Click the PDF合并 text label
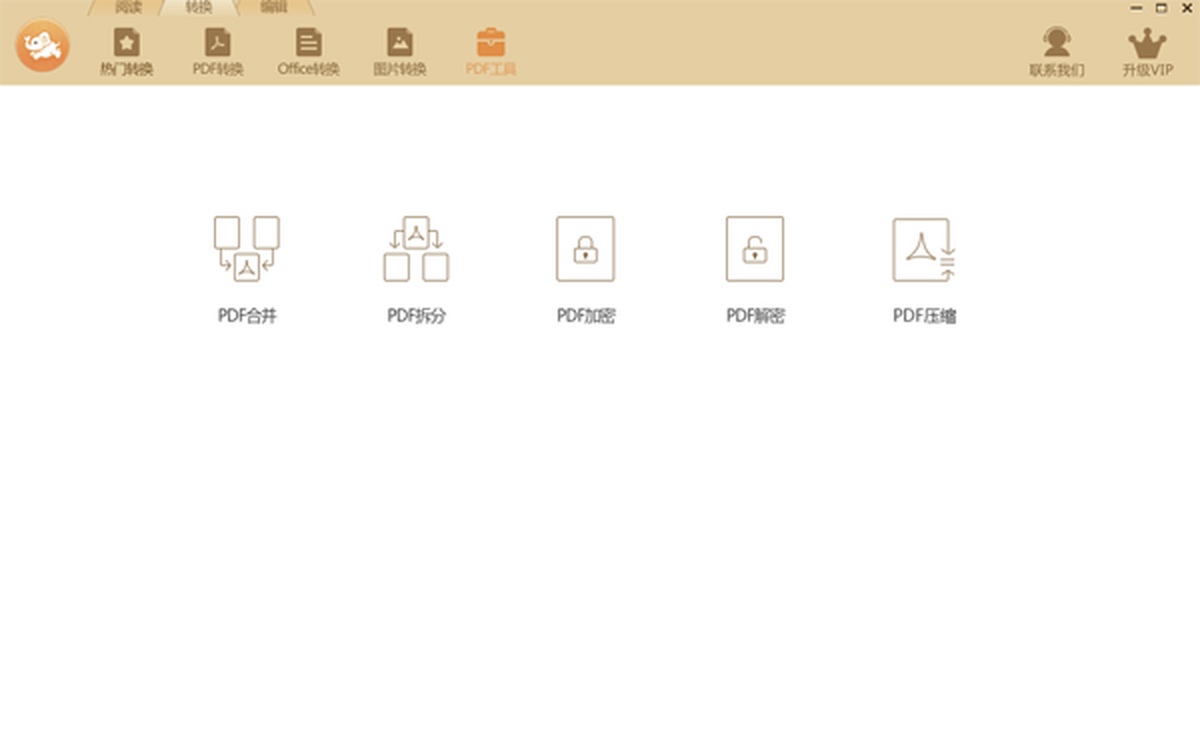Screen dimensions: 1200x750 247,316
